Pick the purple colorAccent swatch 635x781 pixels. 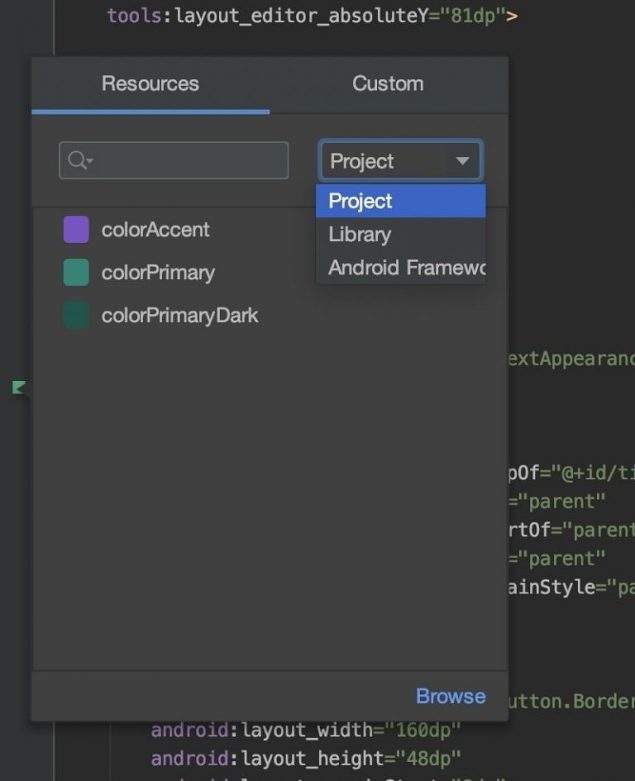(x=76, y=230)
